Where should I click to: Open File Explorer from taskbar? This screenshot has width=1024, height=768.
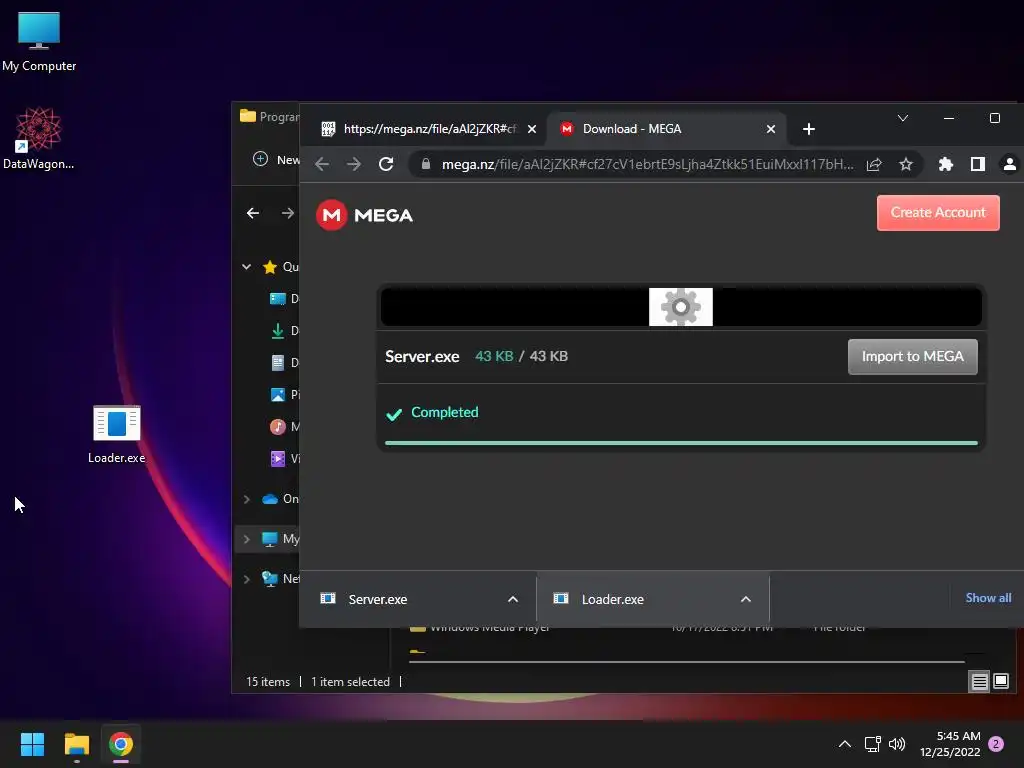point(76,744)
